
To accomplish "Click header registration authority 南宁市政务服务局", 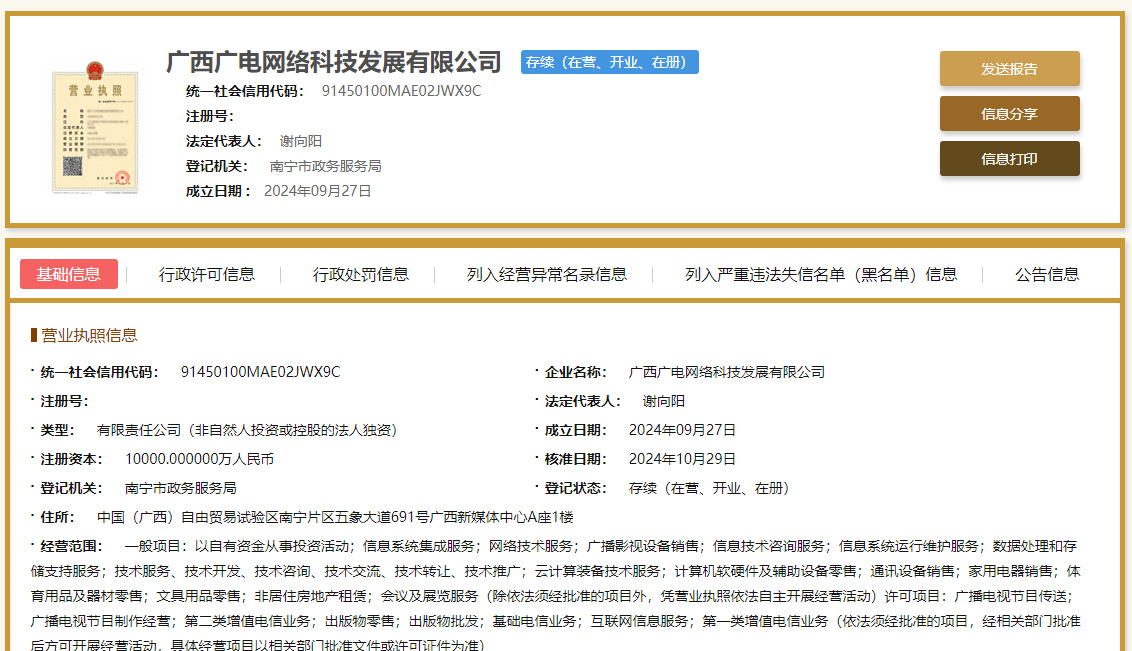I will pos(325,166).
